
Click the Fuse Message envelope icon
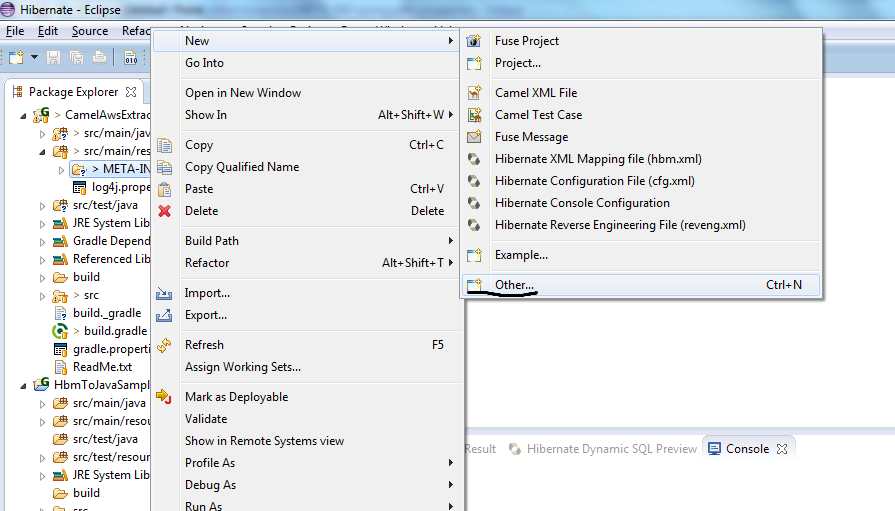(x=474, y=137)
